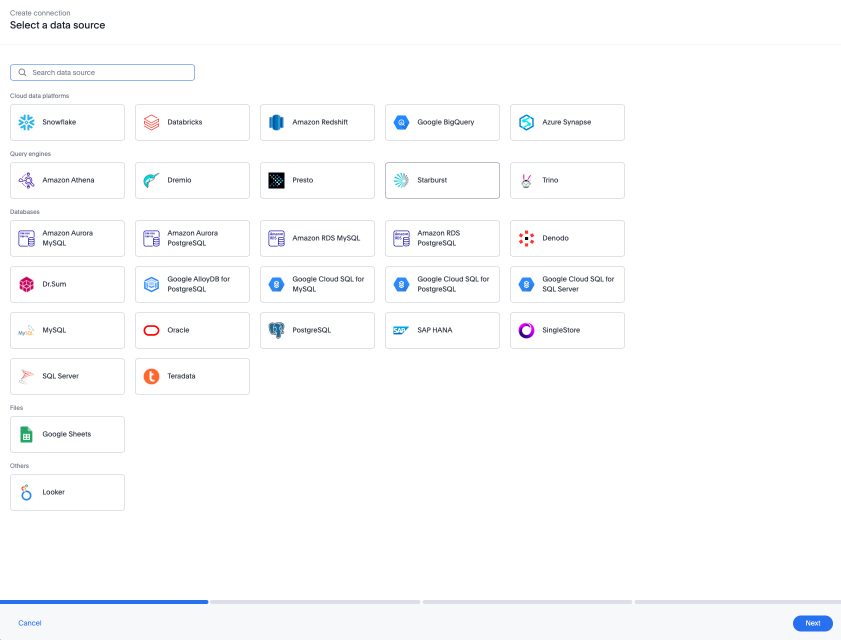Screen dimensions: 841x640
Task: Pick the Teradata data source card
Action: (x=192, y=376)
